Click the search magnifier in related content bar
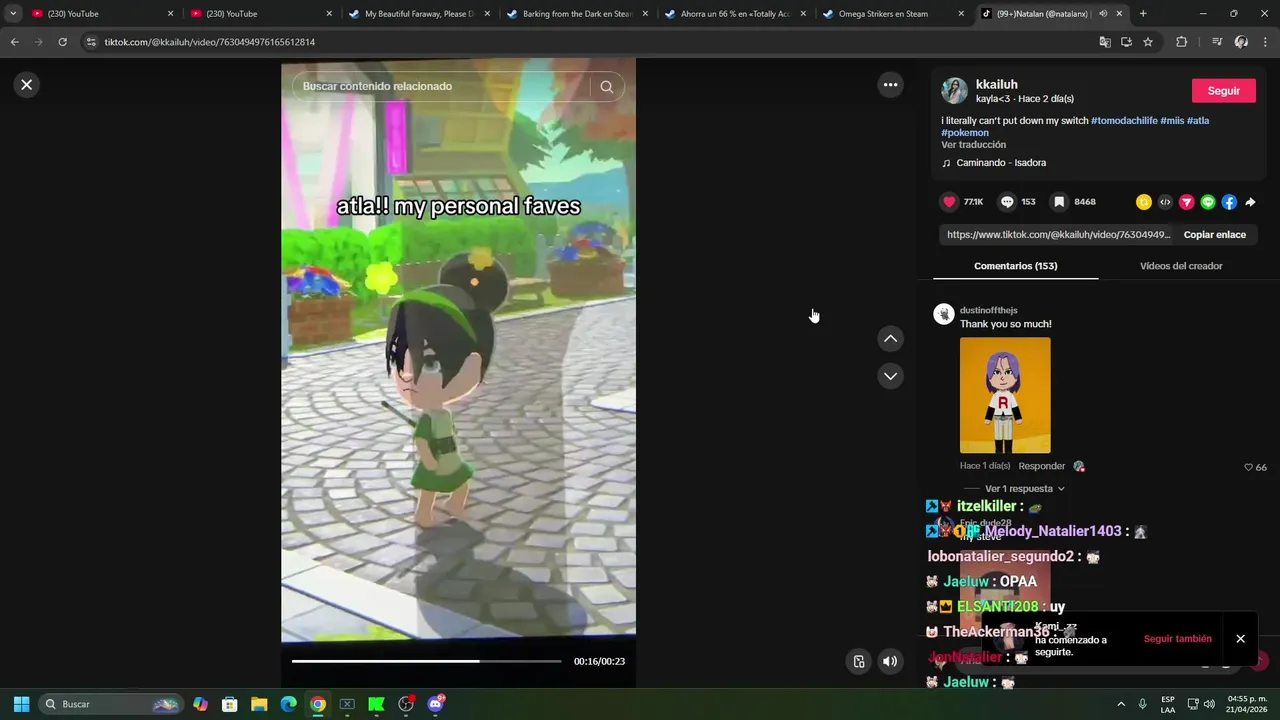The width and height of the screenshot is (1280, 720). tap(606, 86)
